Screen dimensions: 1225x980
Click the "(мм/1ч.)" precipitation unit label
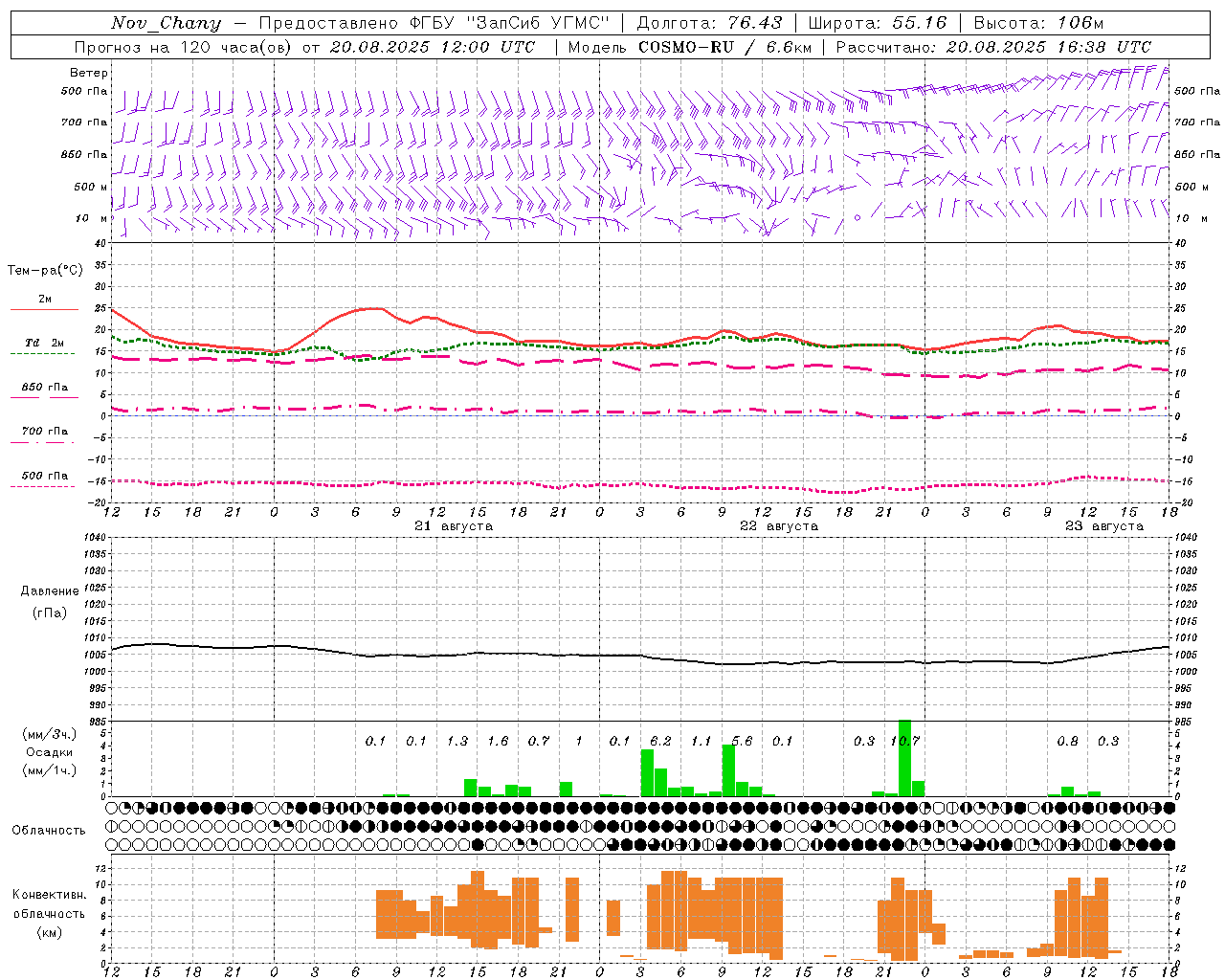click(50, 769)
